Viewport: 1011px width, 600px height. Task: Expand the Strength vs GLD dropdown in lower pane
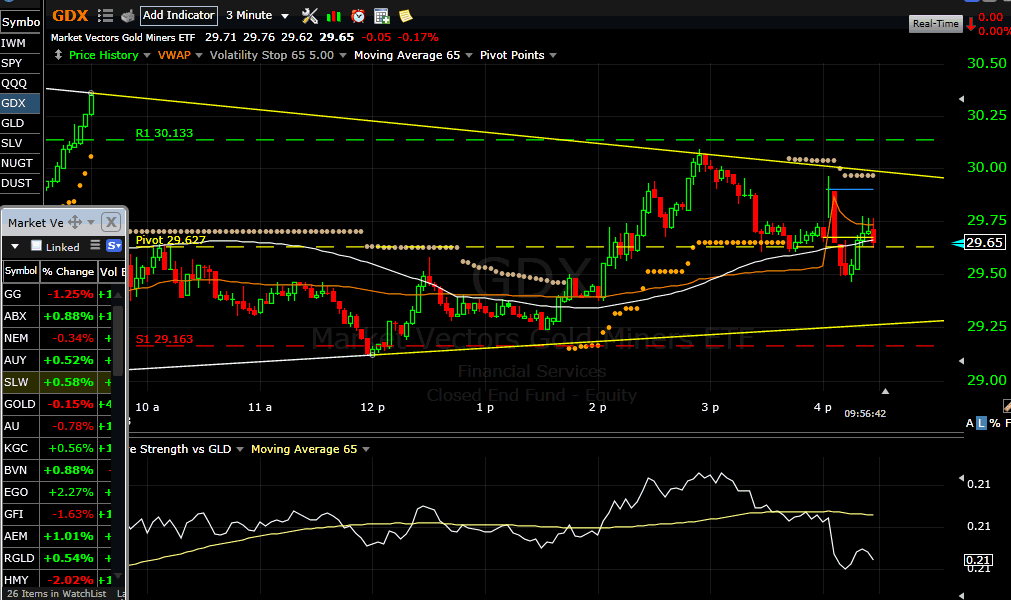[x=240, y=449]
